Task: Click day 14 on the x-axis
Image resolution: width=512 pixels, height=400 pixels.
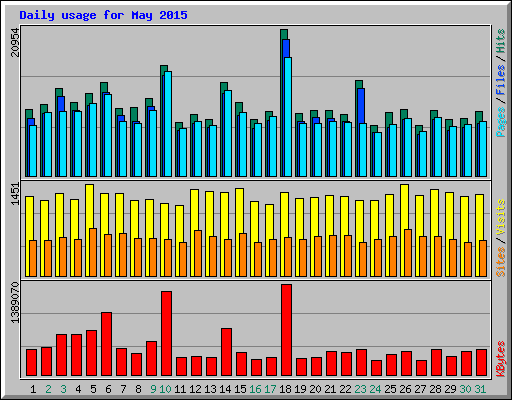Action: click(225, 389)
